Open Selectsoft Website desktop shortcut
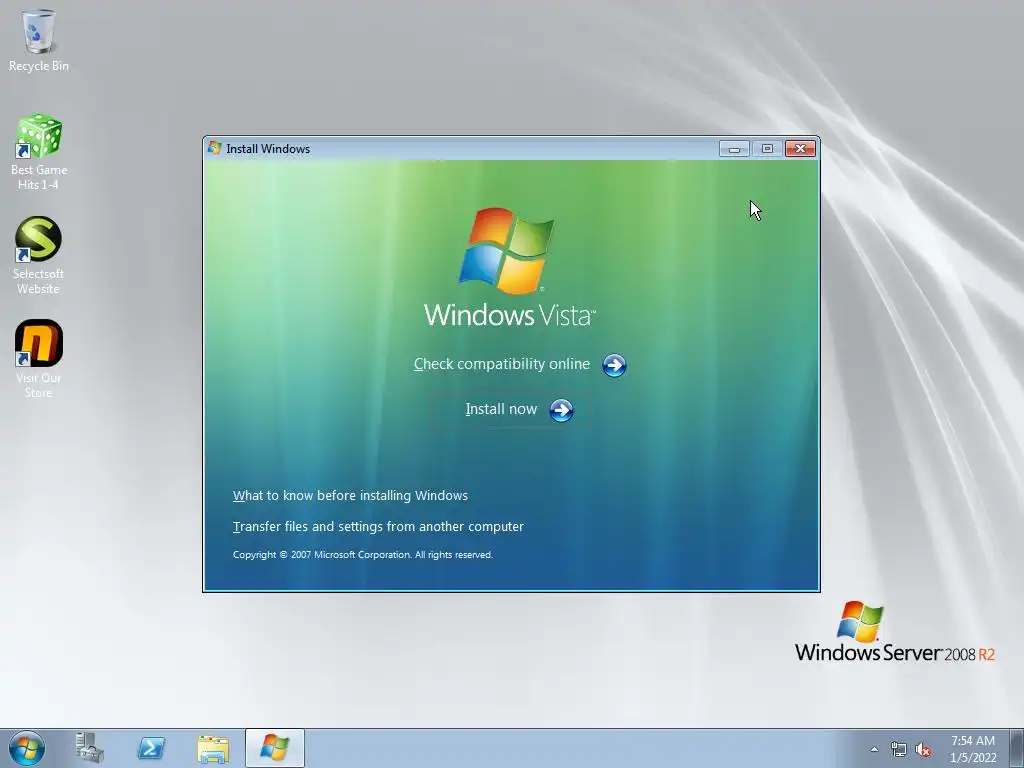The height and width of the screenshot is (768, 1024). 39,256
